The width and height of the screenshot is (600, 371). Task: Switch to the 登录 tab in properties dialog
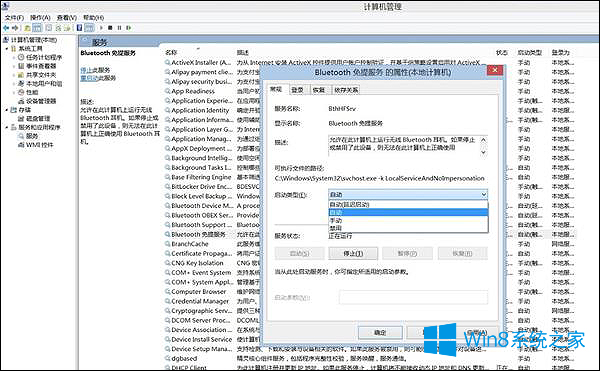(x=297, y=90)
